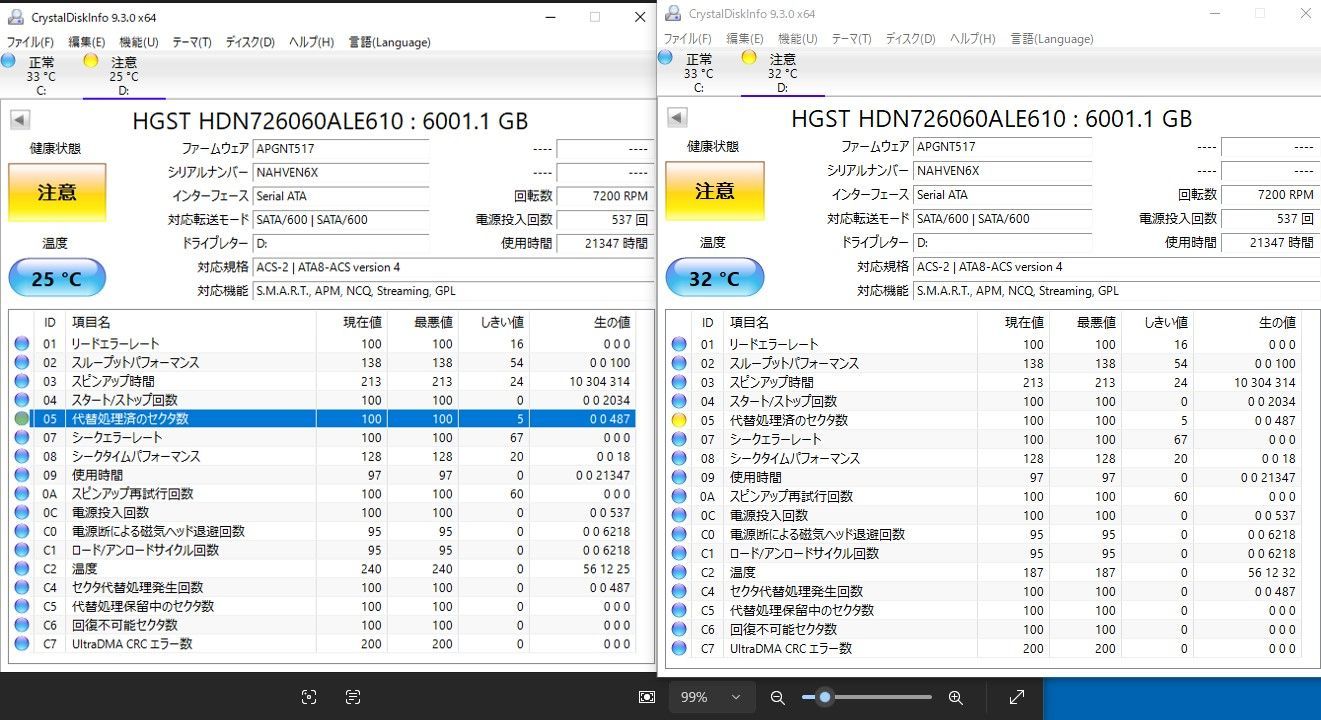Right window: click 電源投入回数 field 537 回

1269,219
